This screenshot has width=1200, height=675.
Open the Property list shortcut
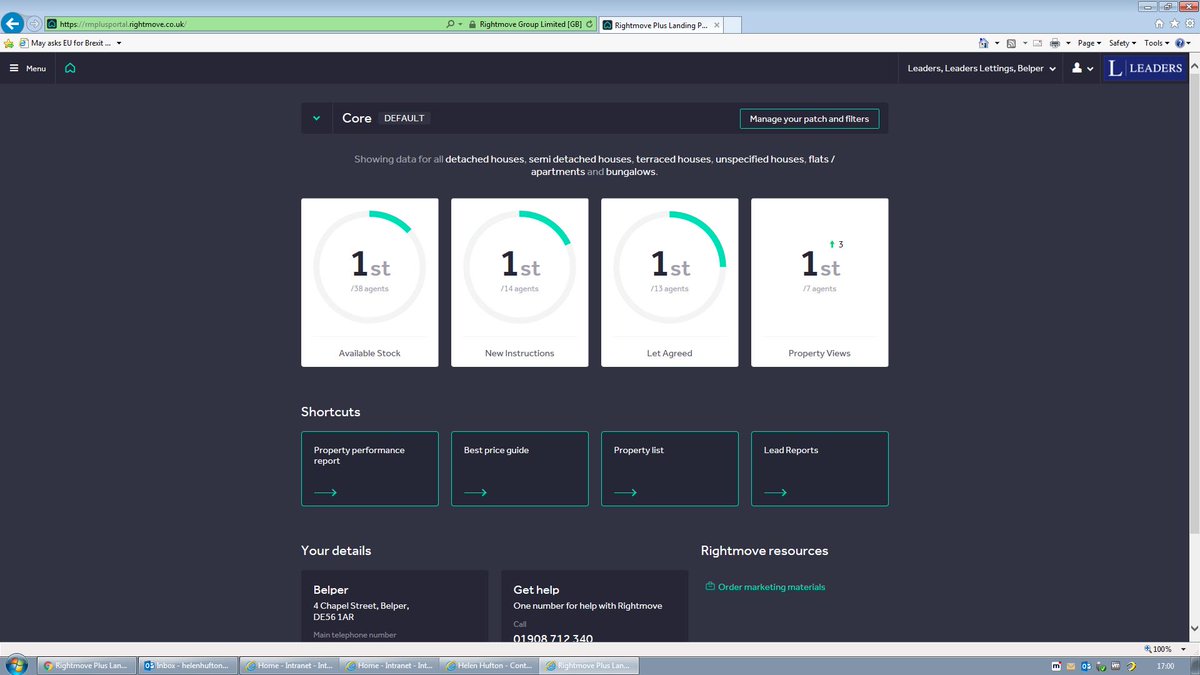click(669, 468)
